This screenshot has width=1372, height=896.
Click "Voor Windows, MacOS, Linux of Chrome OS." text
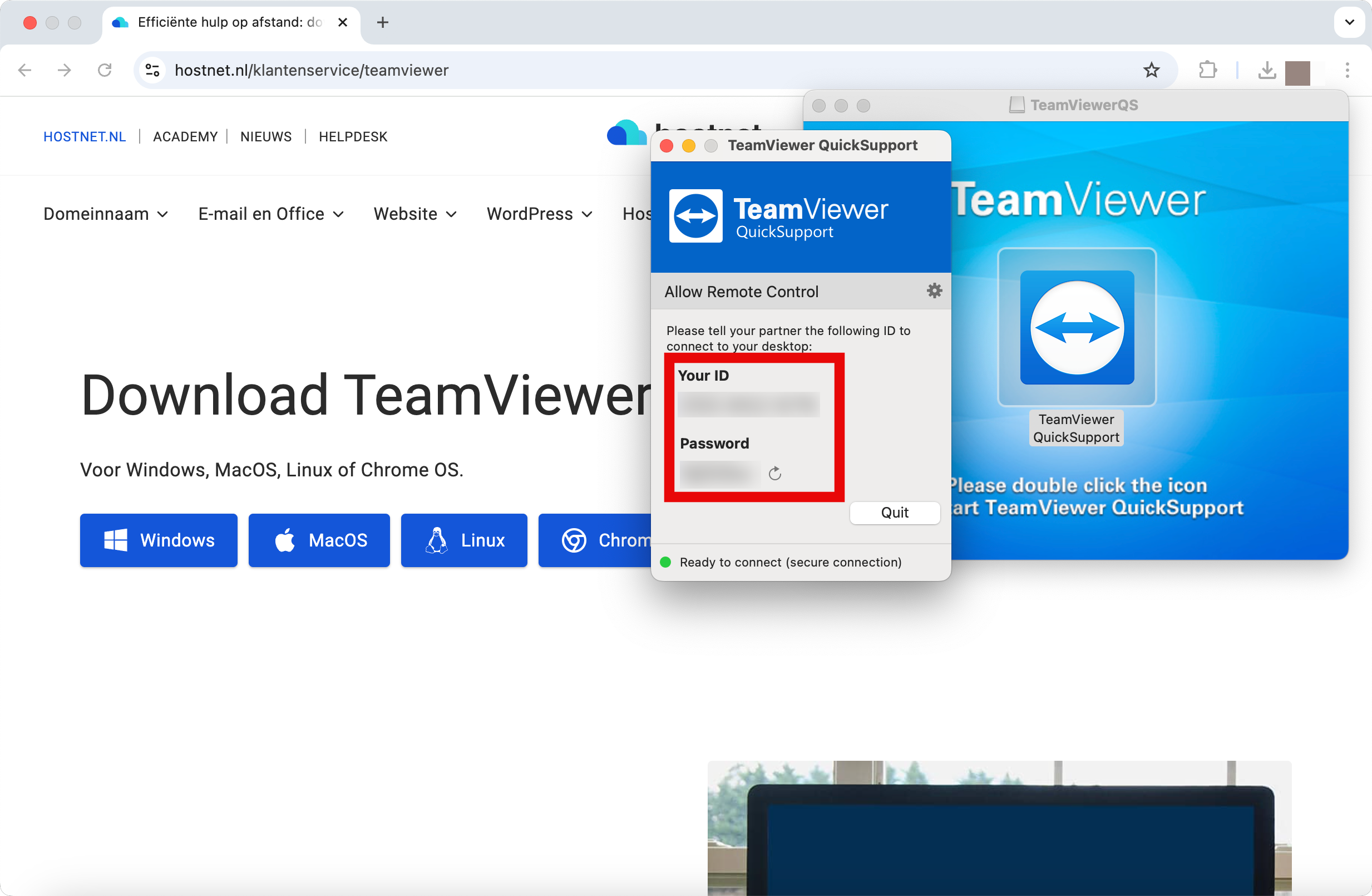(x=272, y=470)
